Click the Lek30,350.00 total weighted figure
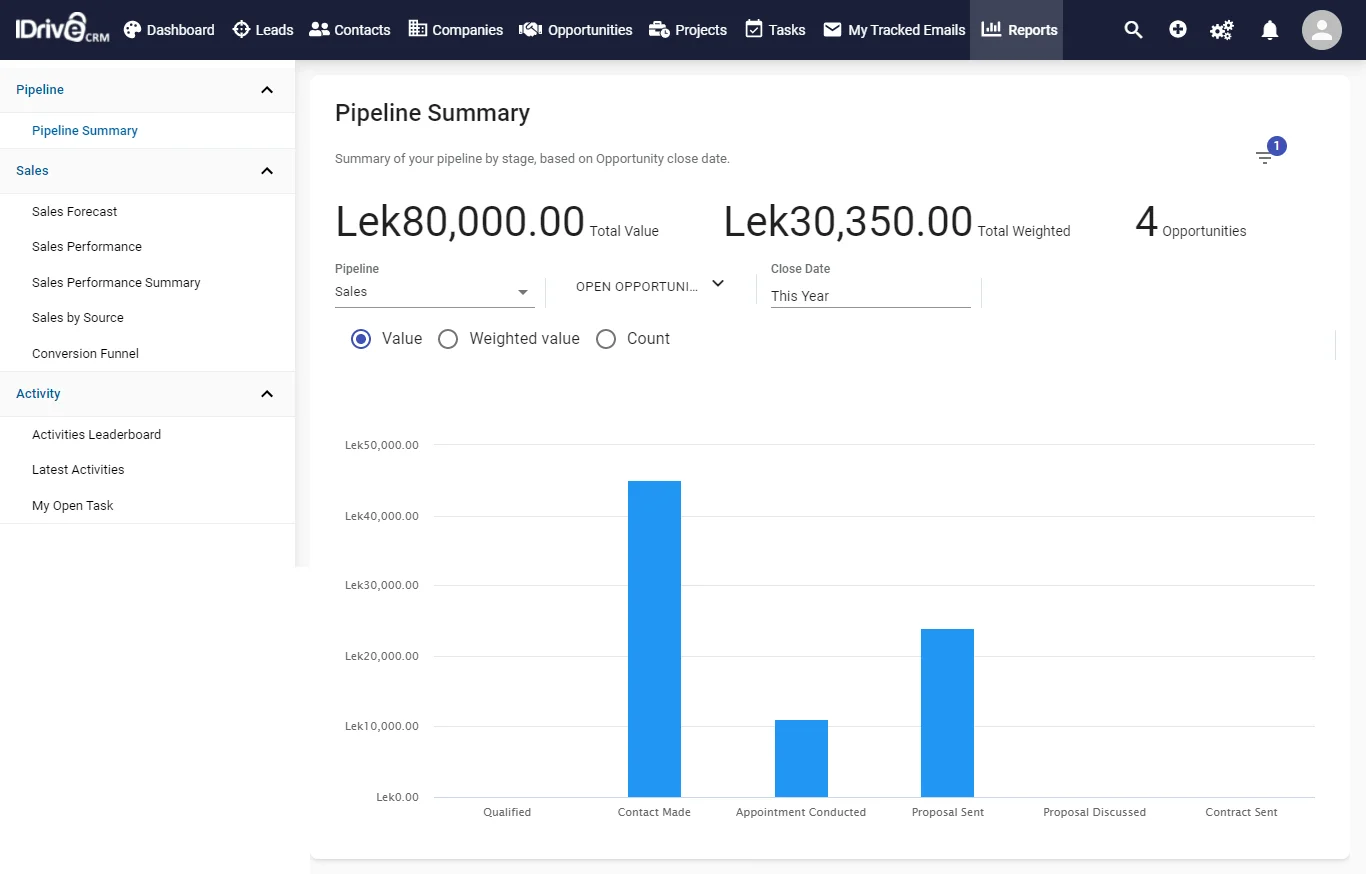The image size is (1366, 874). (848, 222)
